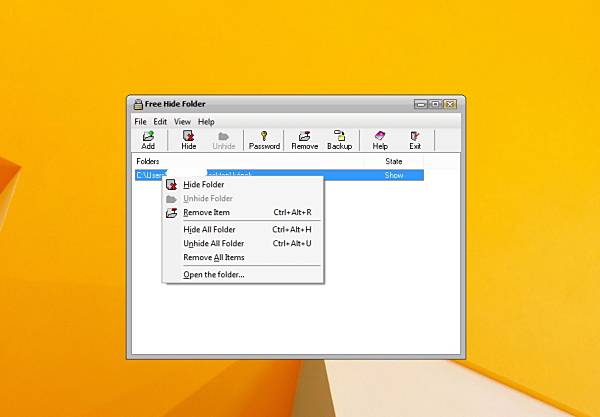This screenshot has width=600, height=417.
Task: Minimize the Free Hide Folder window
Action: 421,104
